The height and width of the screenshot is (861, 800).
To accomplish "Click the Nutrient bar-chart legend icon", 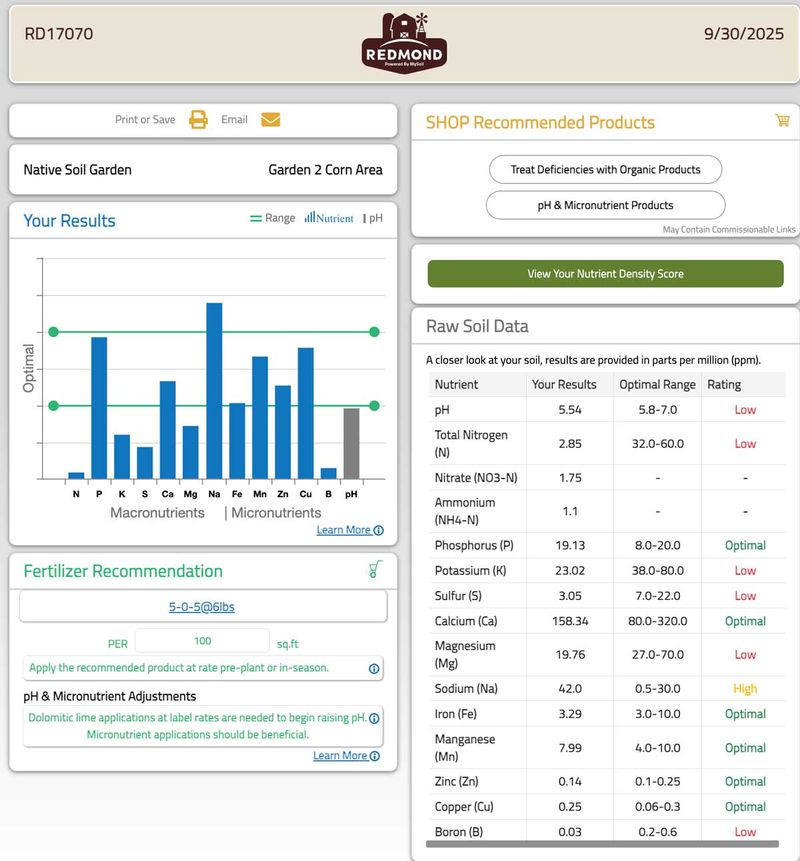I will 310,217.
